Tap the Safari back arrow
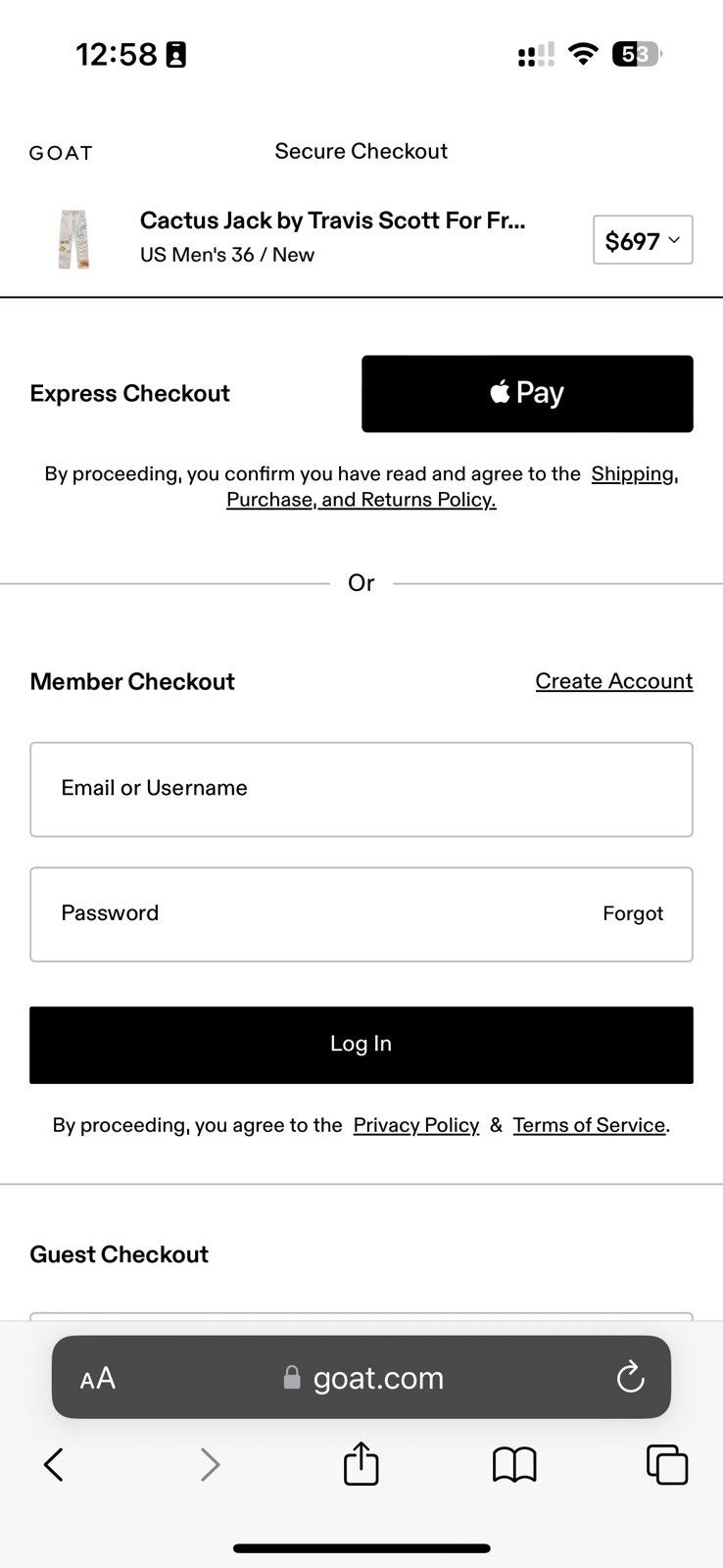The image size is (723, 1568). tap(54, 1465)
